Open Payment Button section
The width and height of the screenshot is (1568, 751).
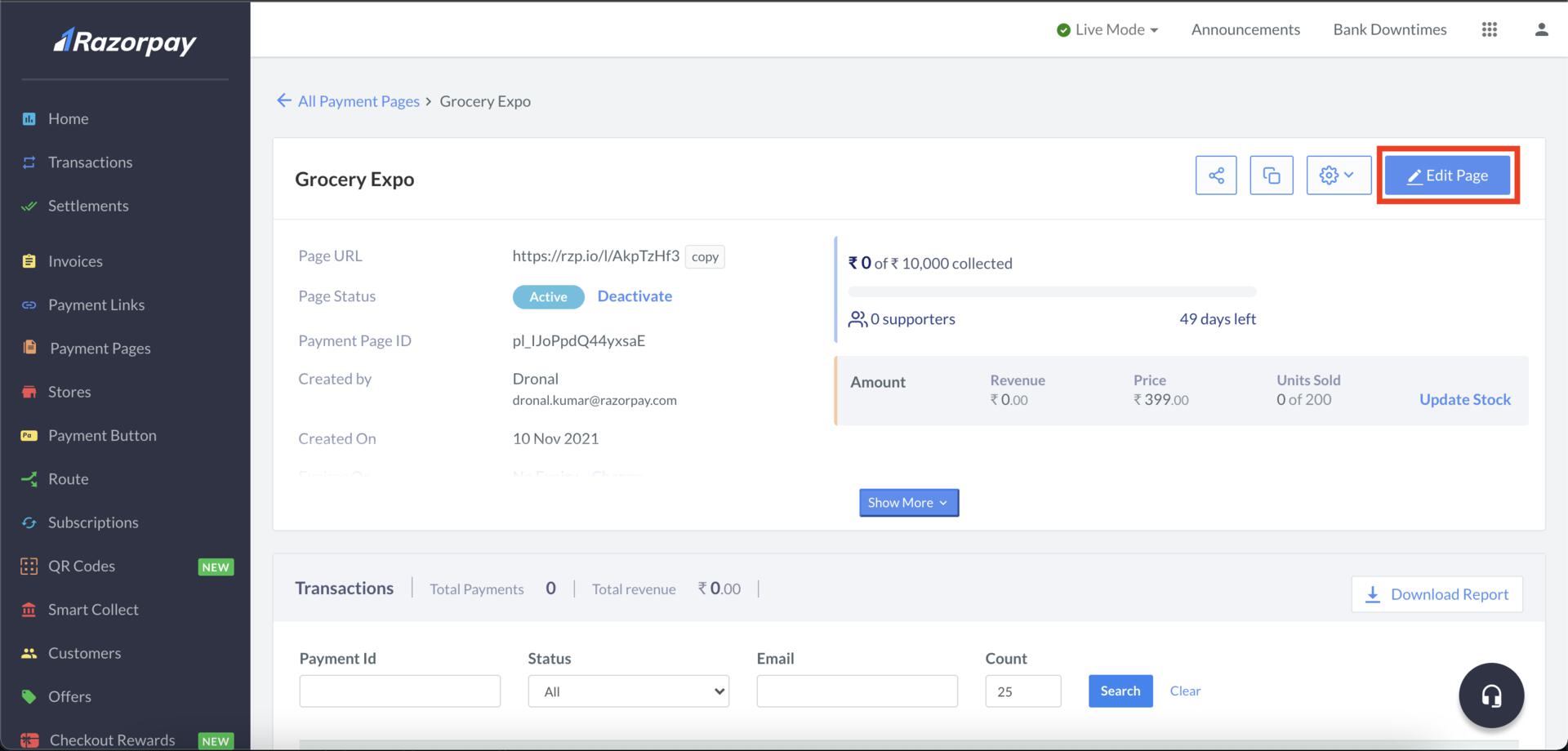[102, 435]
